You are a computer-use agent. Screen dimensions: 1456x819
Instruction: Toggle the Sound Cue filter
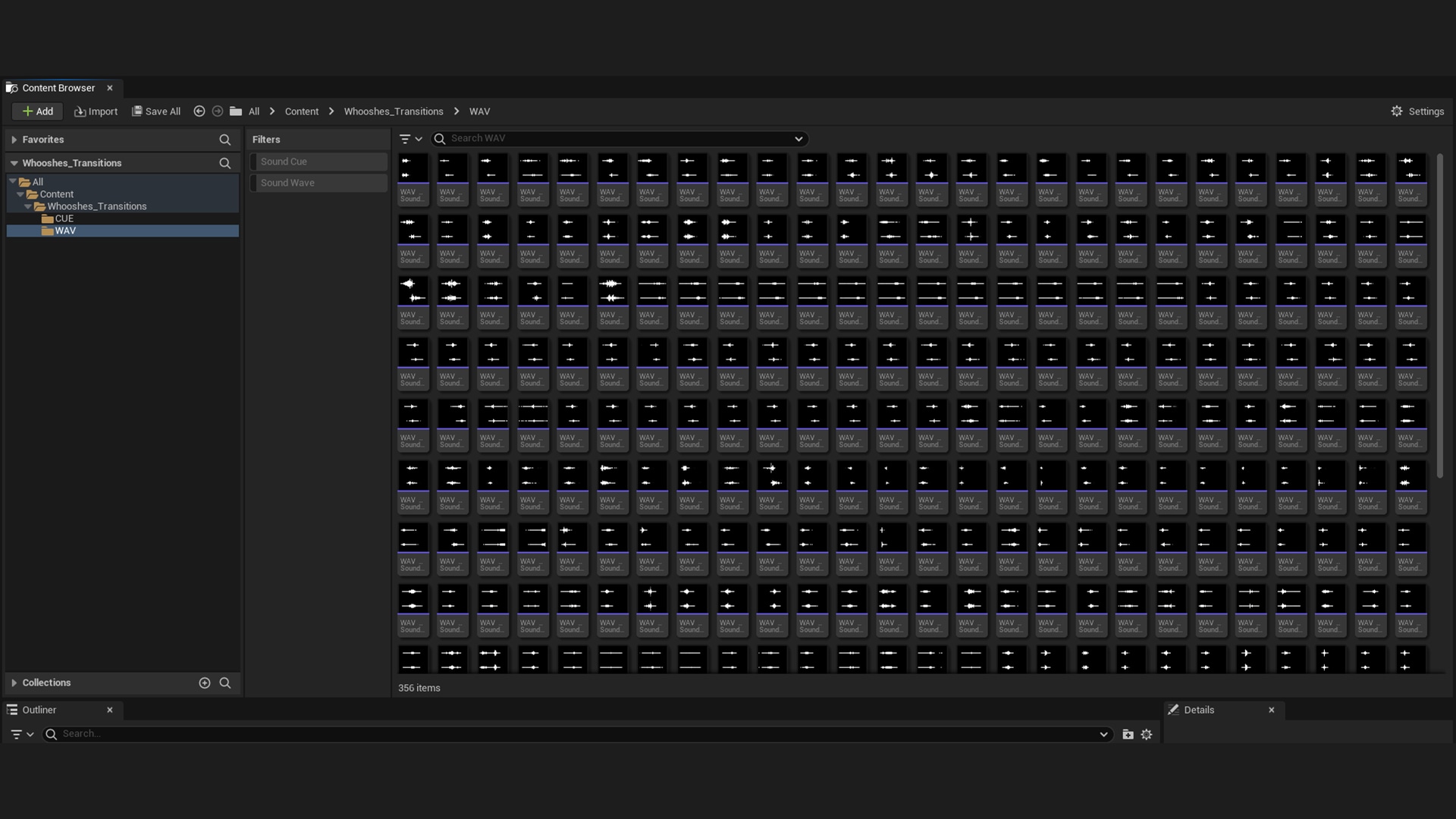tap(318, 162)
